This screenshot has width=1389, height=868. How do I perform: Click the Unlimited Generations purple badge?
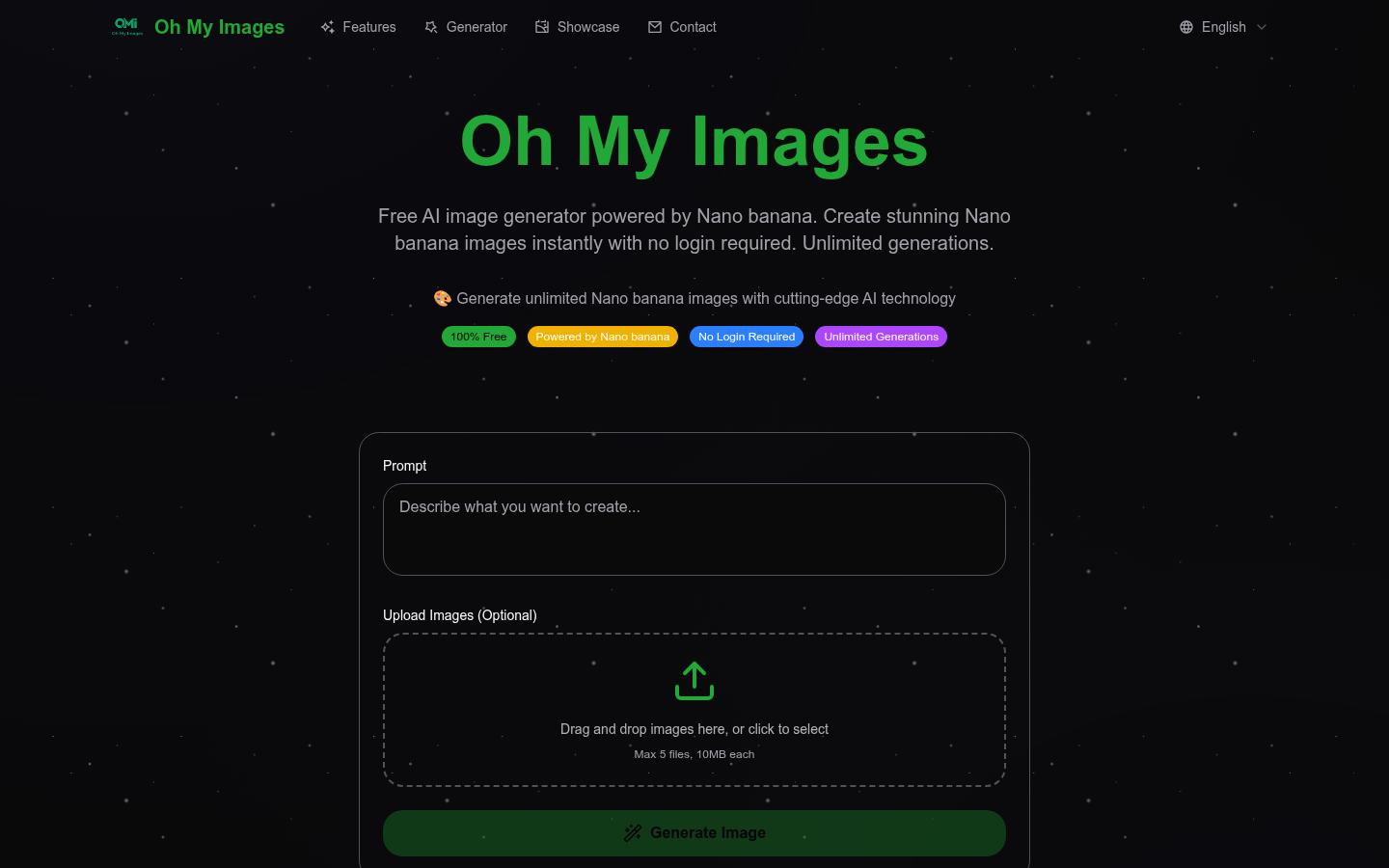[881, 337]
